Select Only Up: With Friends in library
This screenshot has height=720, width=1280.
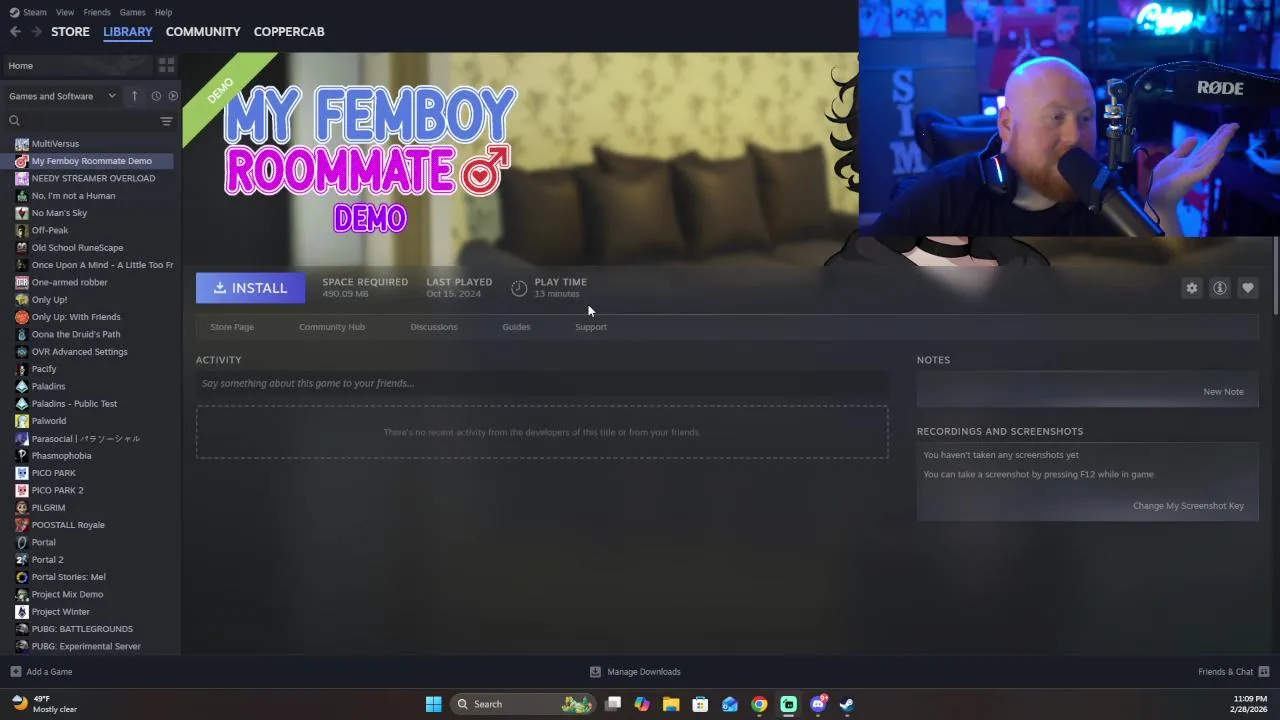tap(76, 317)
